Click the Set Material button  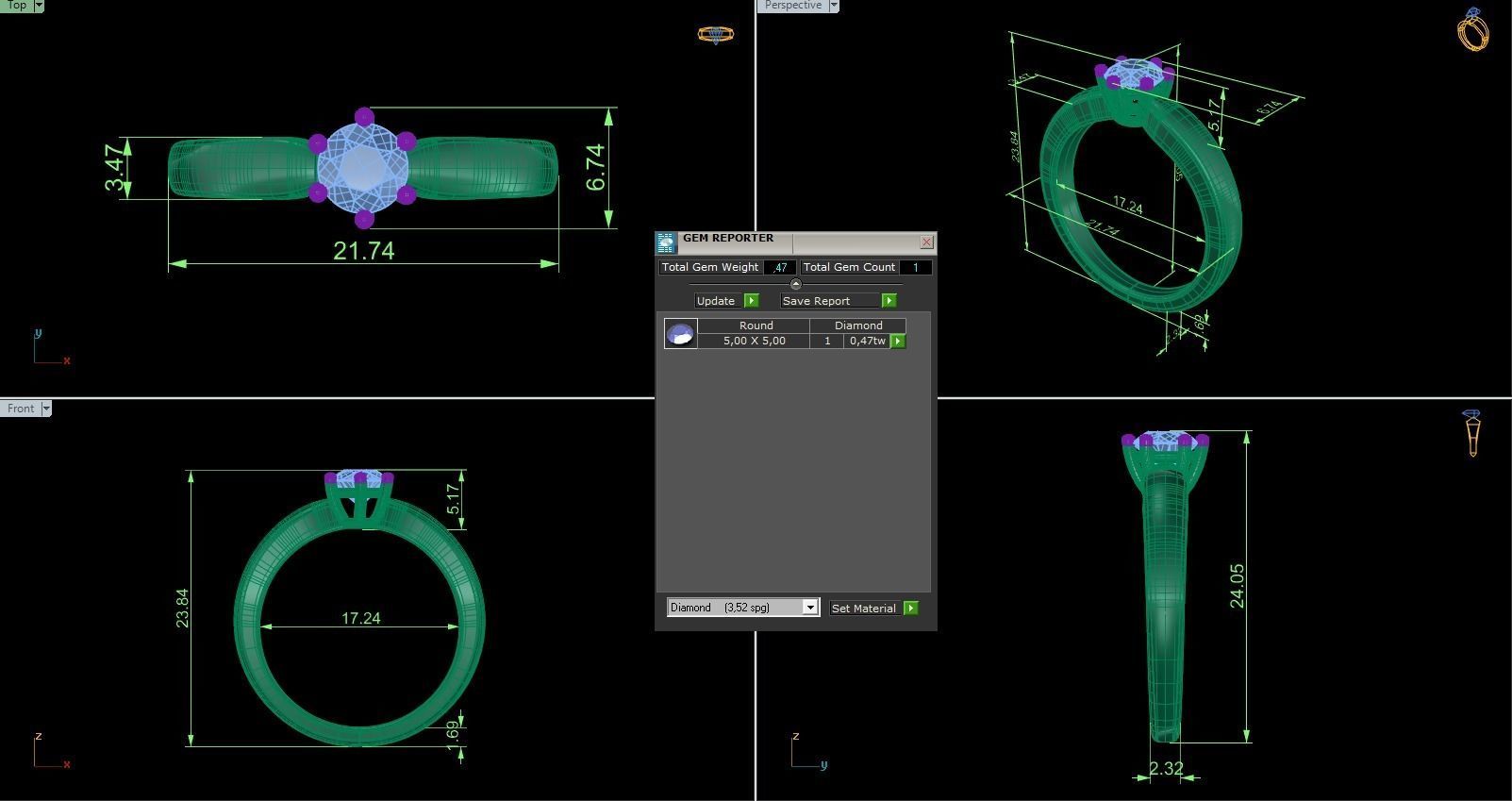tap(864, 609)
